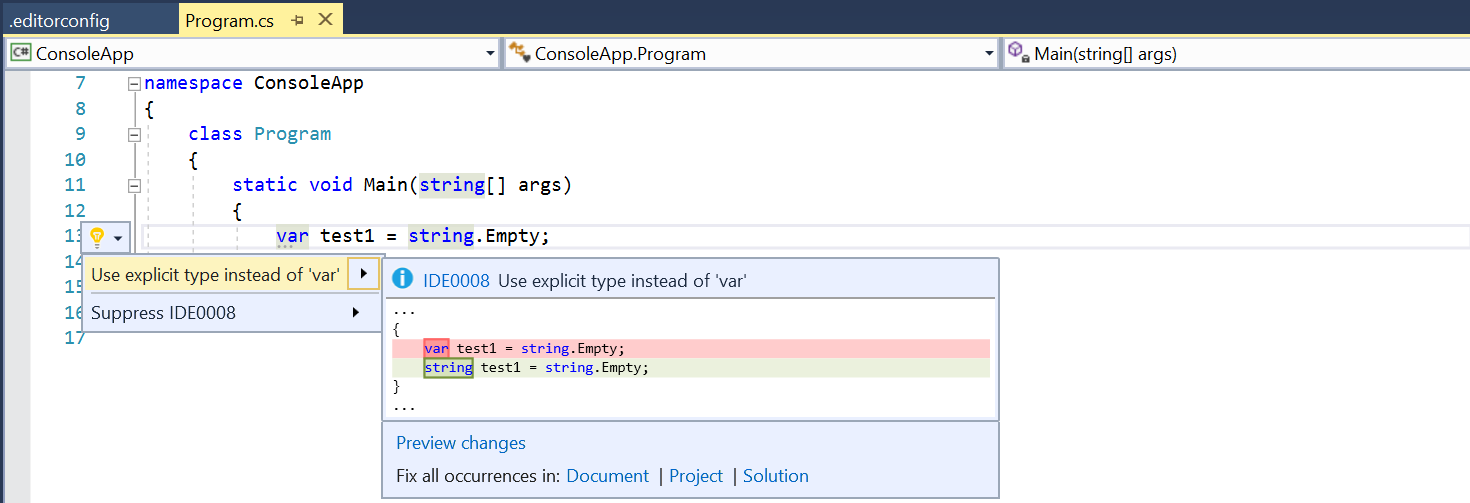Close the Program.cs tab
Viewport: 1470px width, 503px height.
(325, 20)
